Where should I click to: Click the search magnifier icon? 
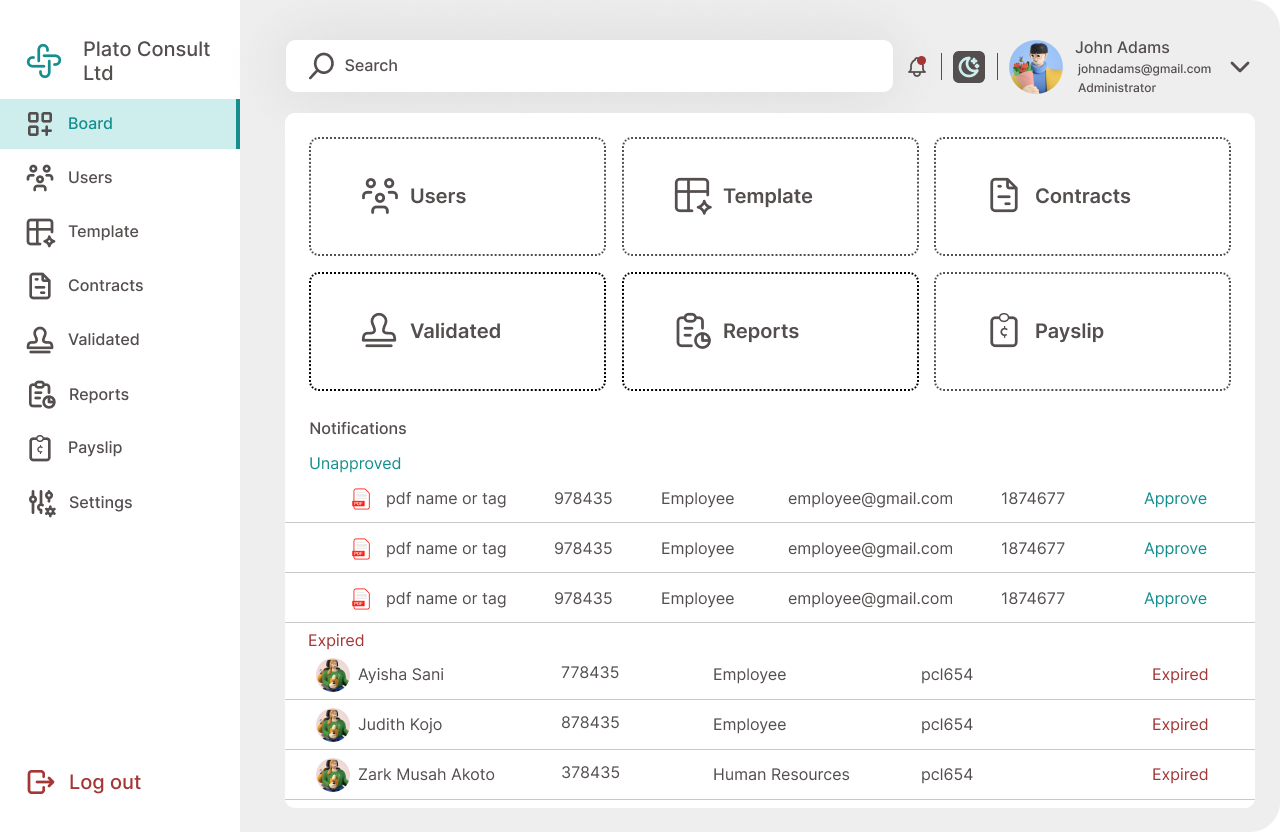coord(321,66)
